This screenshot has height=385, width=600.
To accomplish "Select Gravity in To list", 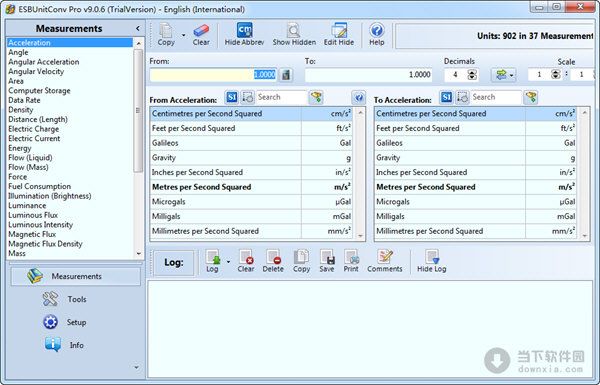I will 475,158.
